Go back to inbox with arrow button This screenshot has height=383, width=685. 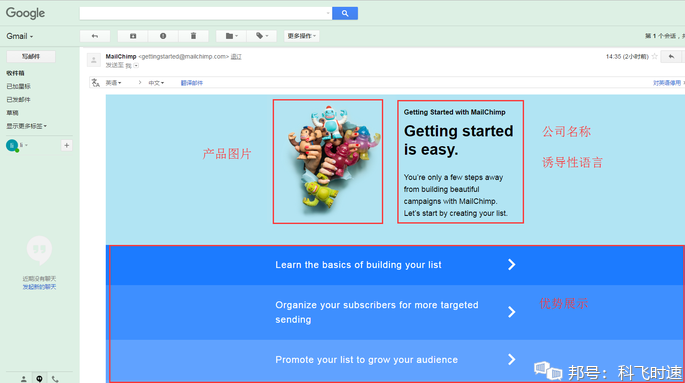(x=95, y=36)
